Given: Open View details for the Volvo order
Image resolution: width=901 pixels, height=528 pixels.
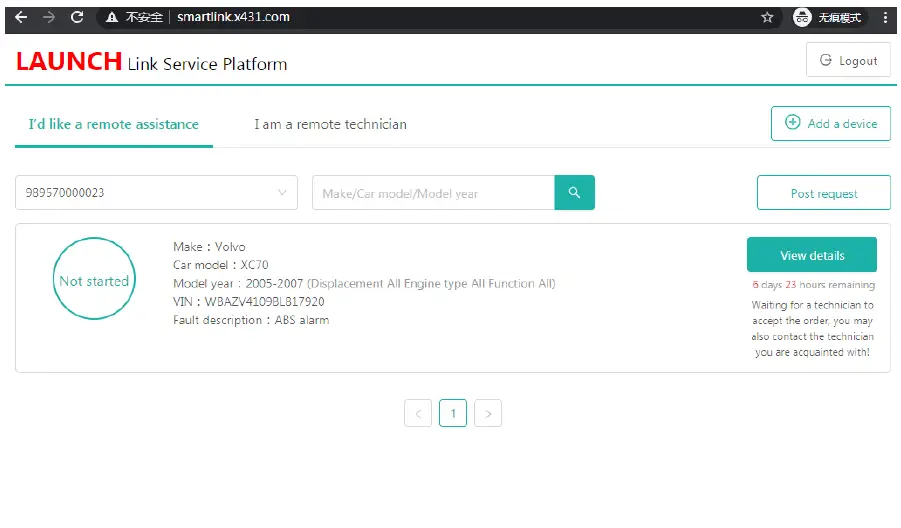Looking at the screenshot, I should pos(812,255).
